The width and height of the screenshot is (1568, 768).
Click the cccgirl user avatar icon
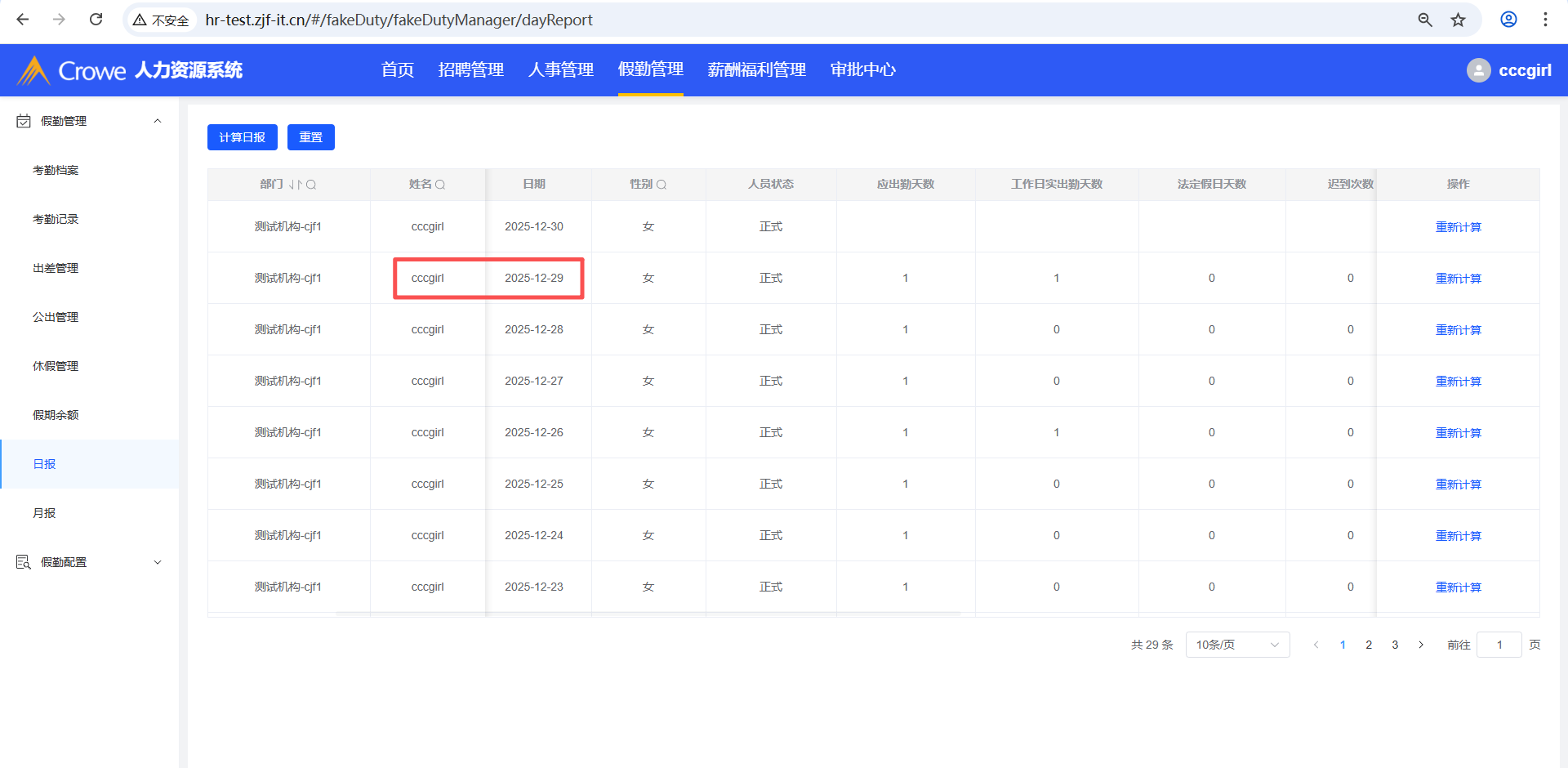tap(1478, 70)
